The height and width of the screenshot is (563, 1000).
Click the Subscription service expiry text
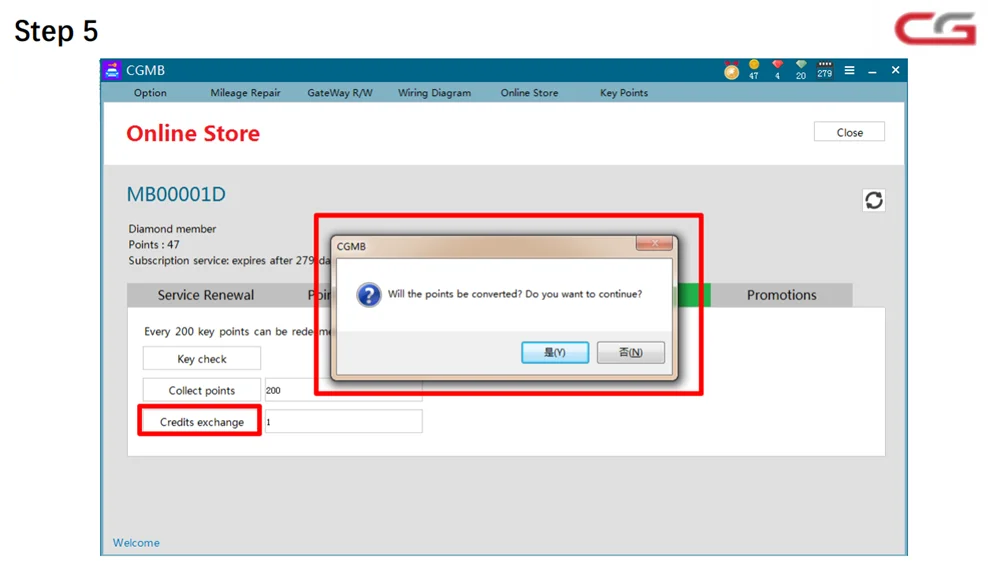pyautogui.click(x=230, y=260)
